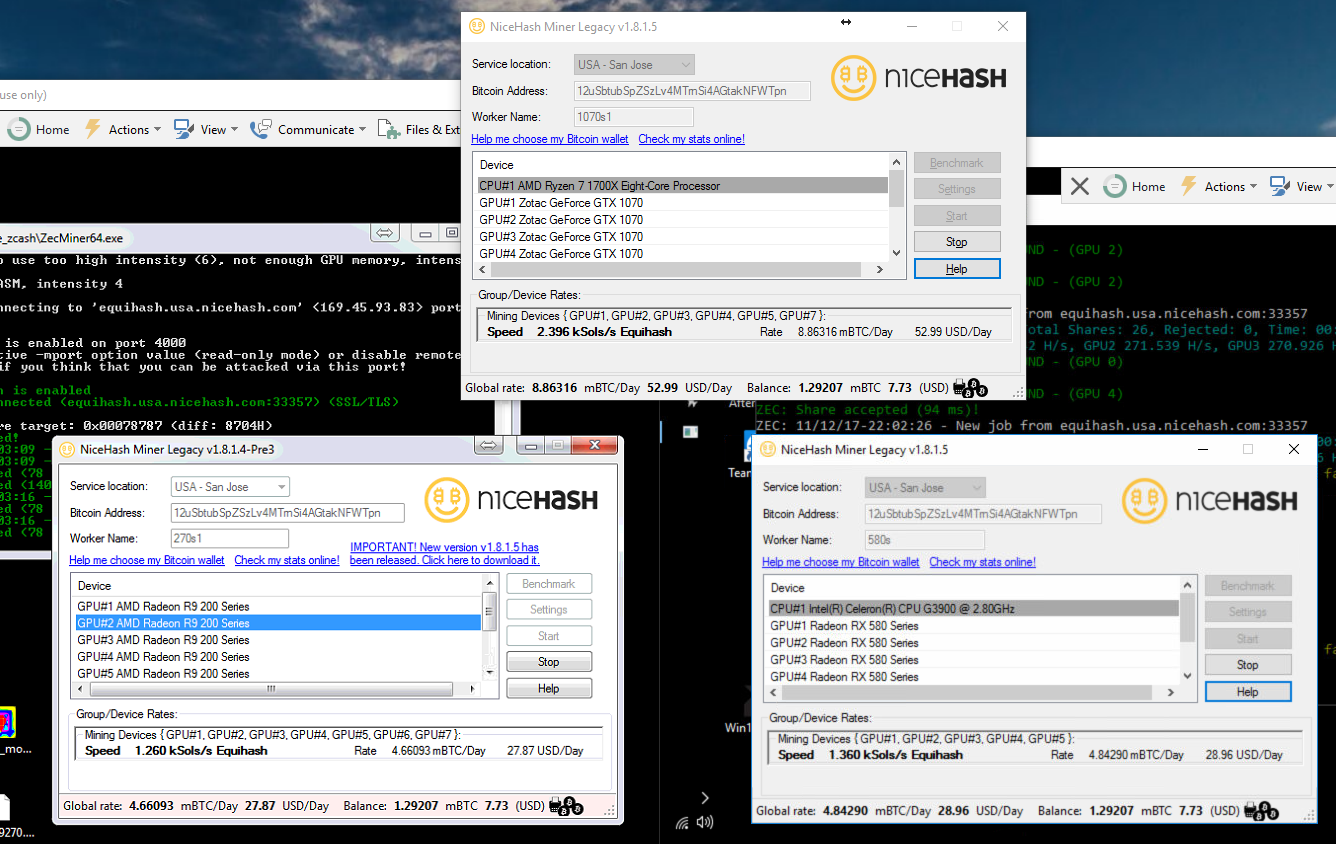Click Settings button in the 580s window
Viewport: 1336px width, 844px height.
(x=1248, y=612)
